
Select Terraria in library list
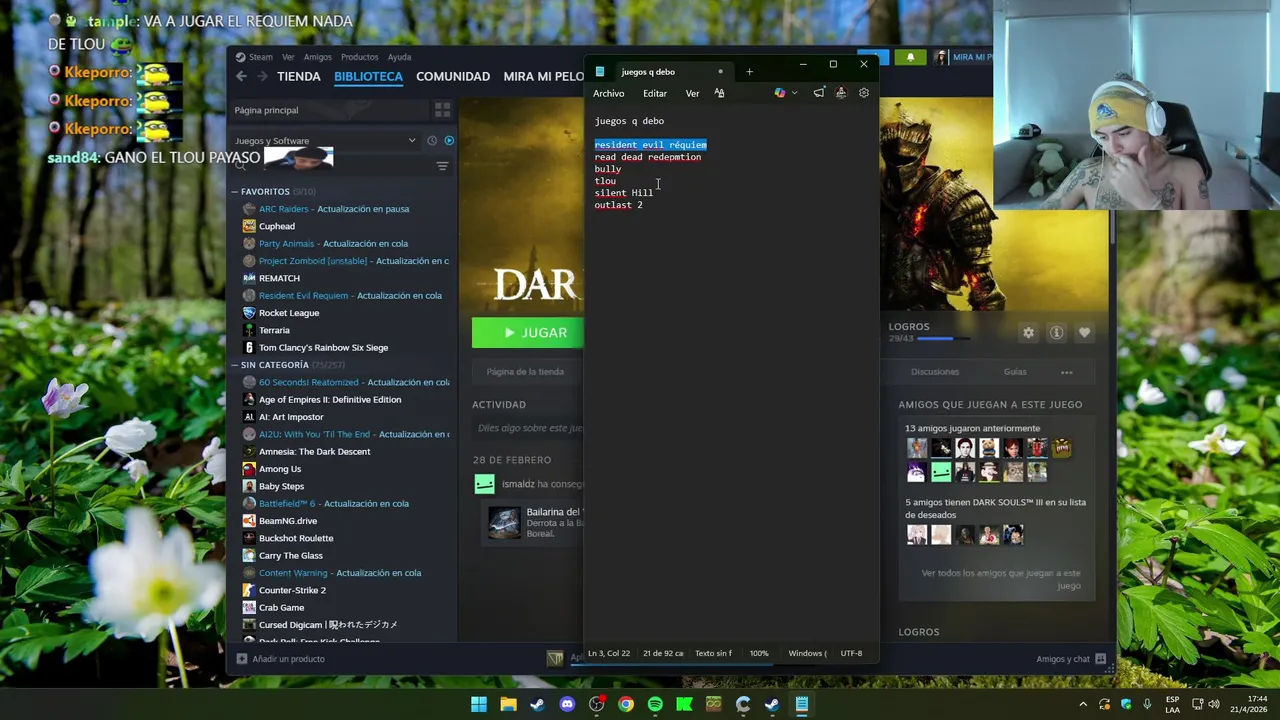[x=274, y=330]
